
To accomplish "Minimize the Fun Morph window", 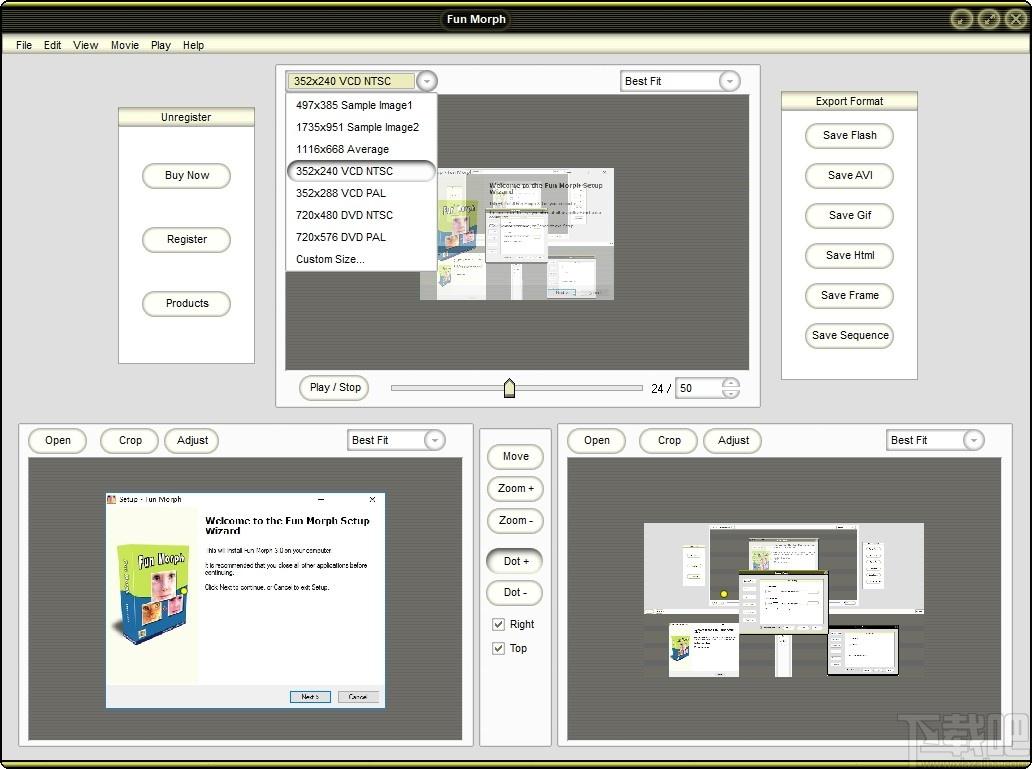I will click(962, 19).
